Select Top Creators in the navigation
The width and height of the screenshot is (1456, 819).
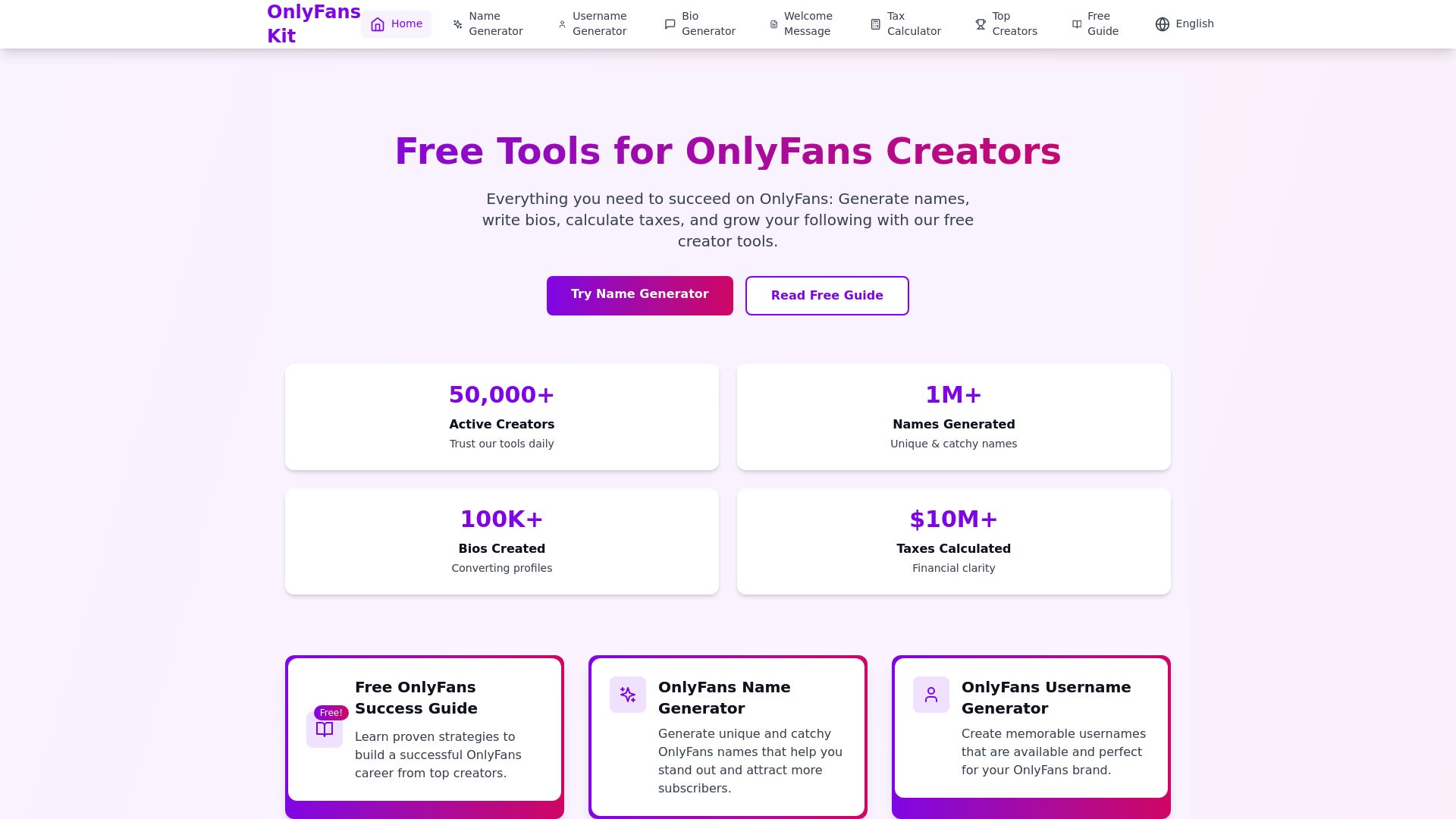tap(1006, 24)
